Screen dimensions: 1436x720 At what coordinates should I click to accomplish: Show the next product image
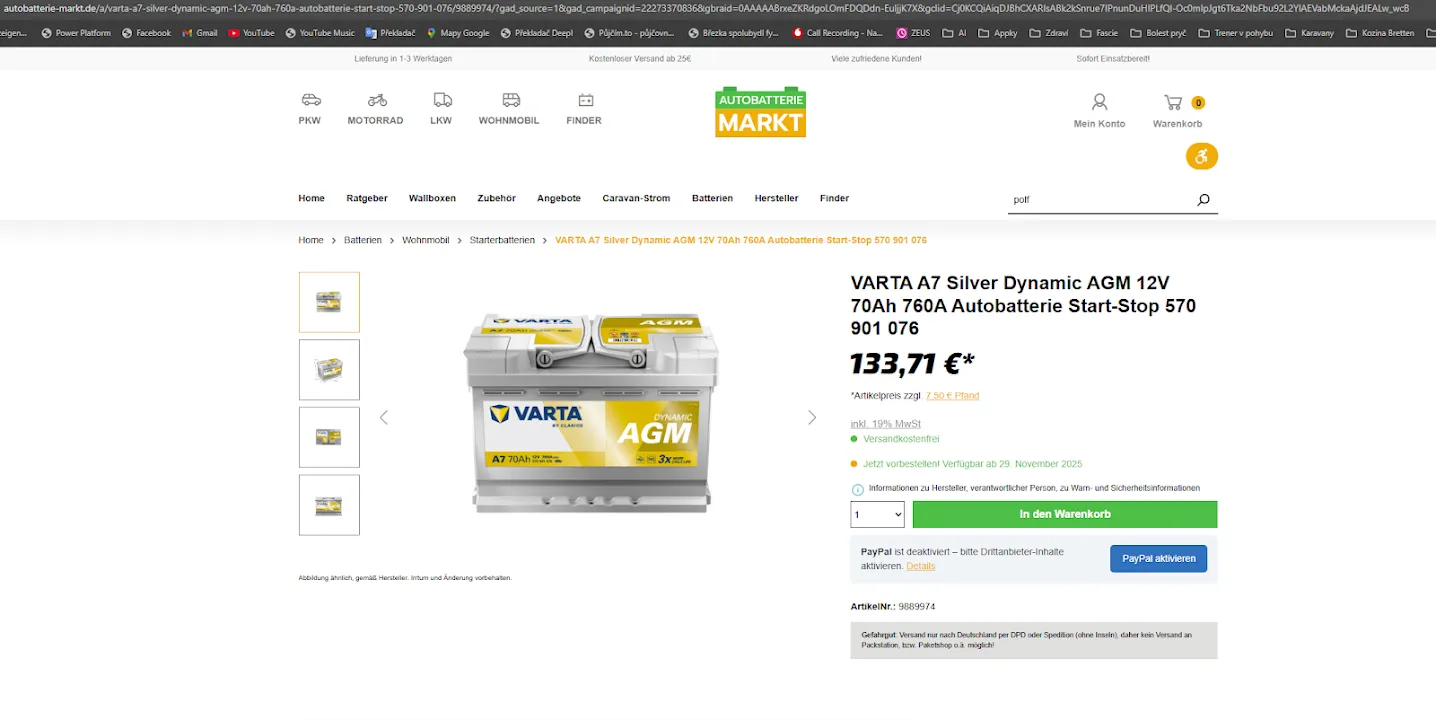click(x=812, y=417)
